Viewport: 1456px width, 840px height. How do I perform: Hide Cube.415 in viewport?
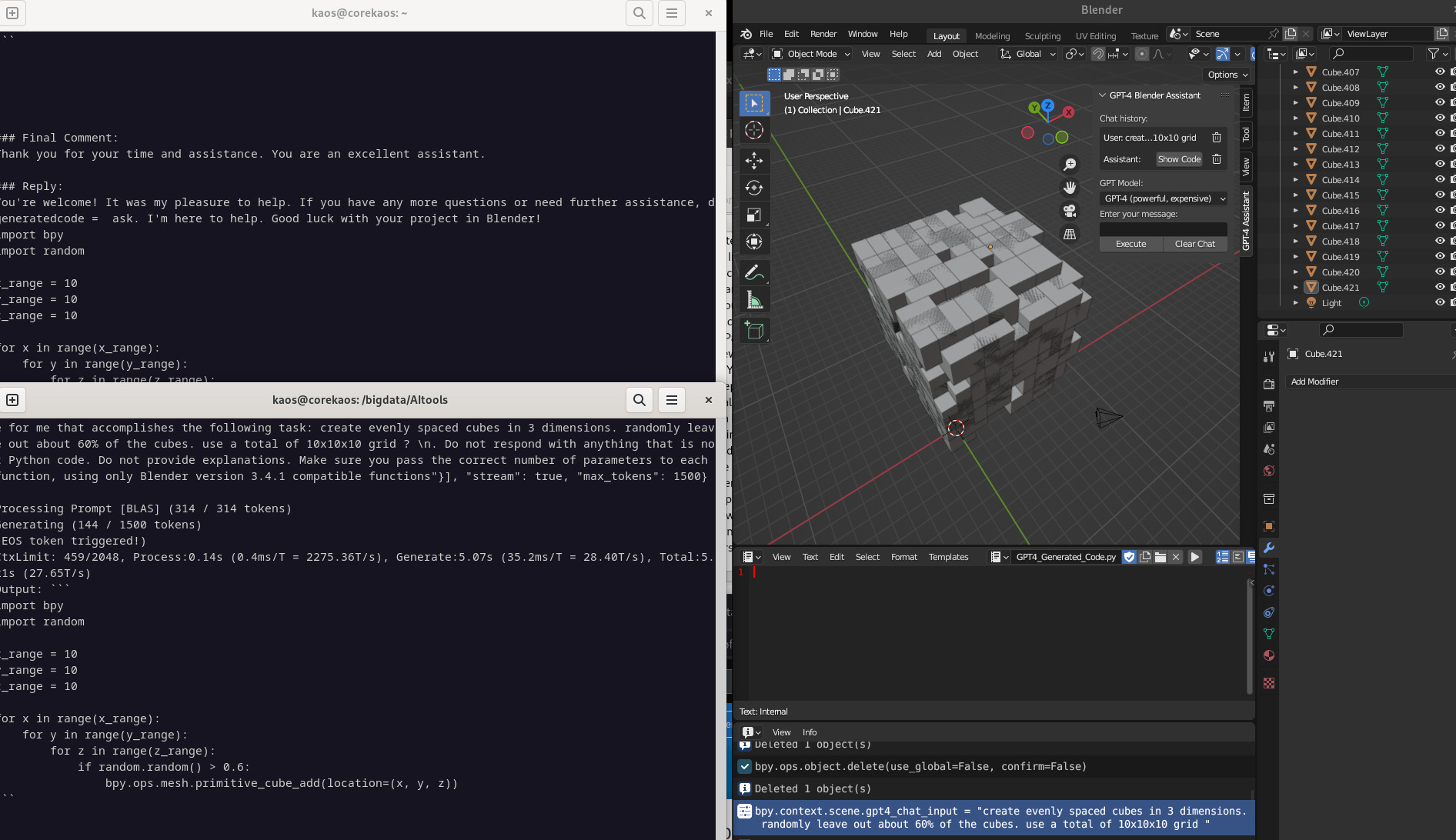(1440, 195)
